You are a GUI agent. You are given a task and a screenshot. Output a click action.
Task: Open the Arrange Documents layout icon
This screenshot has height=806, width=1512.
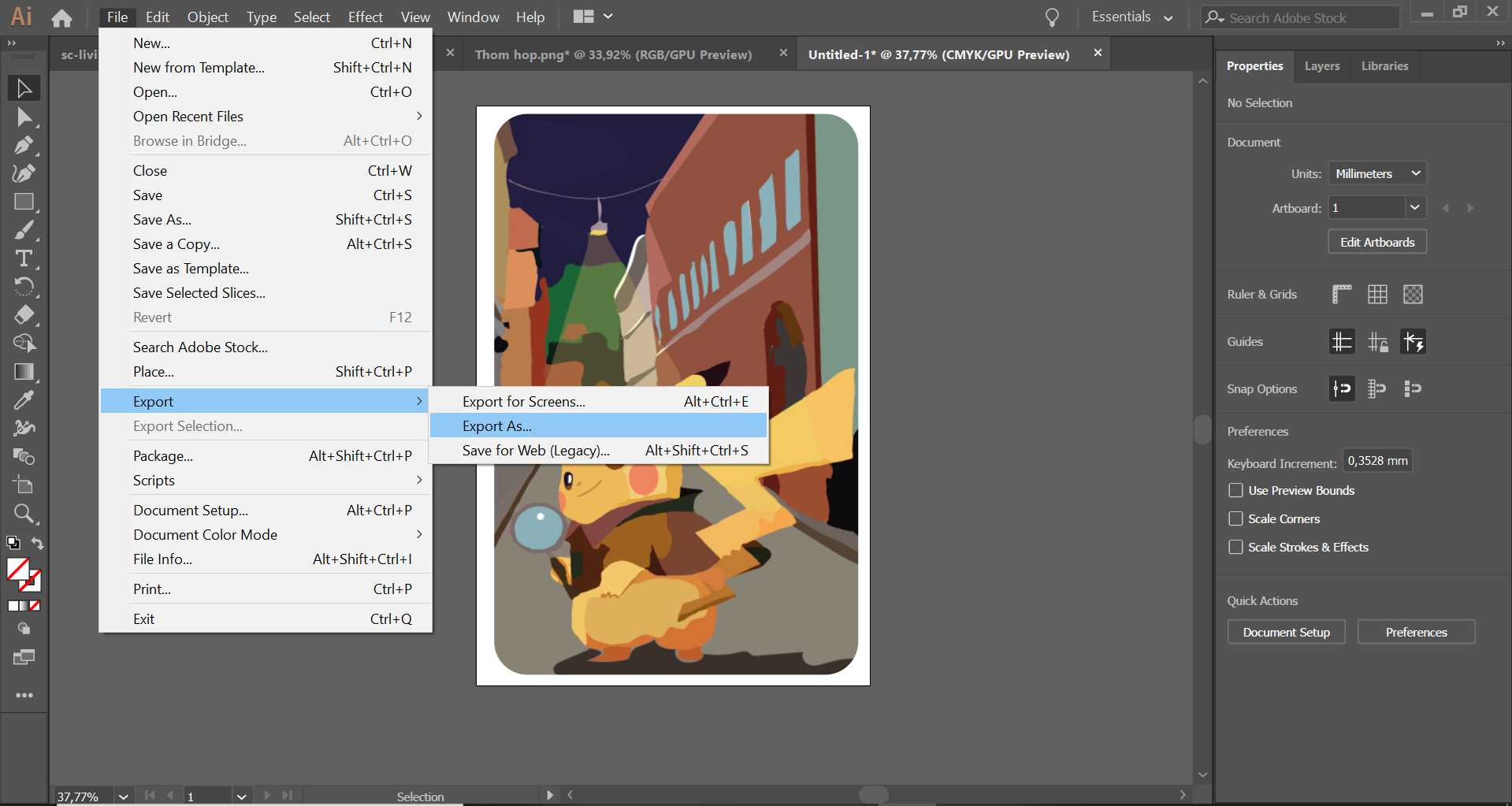pos(593,17)
